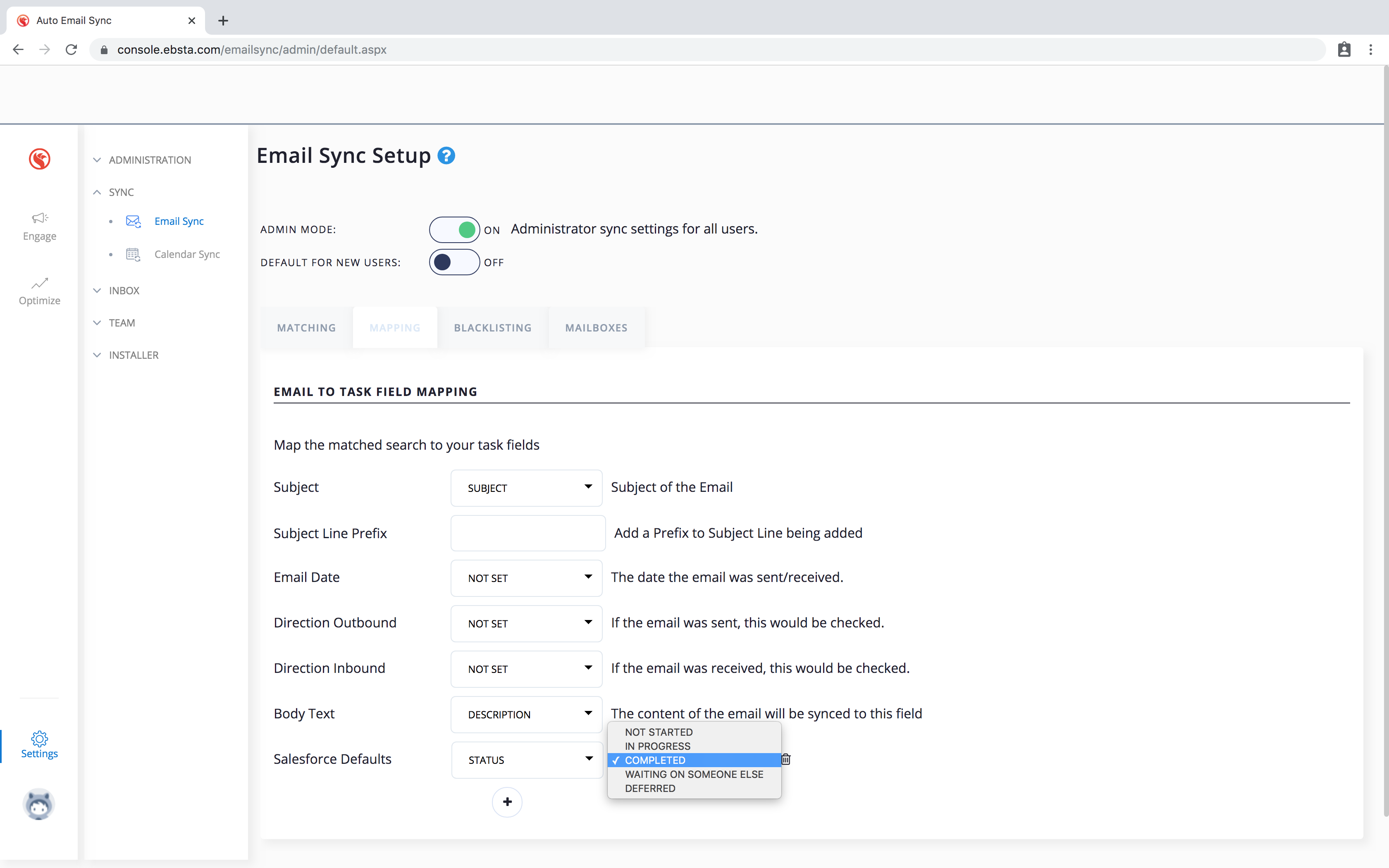This screenshot has height=868, width=1389.
Task: Delete the Salesforce Defaults row with trash icon
Action: (786, 760)
